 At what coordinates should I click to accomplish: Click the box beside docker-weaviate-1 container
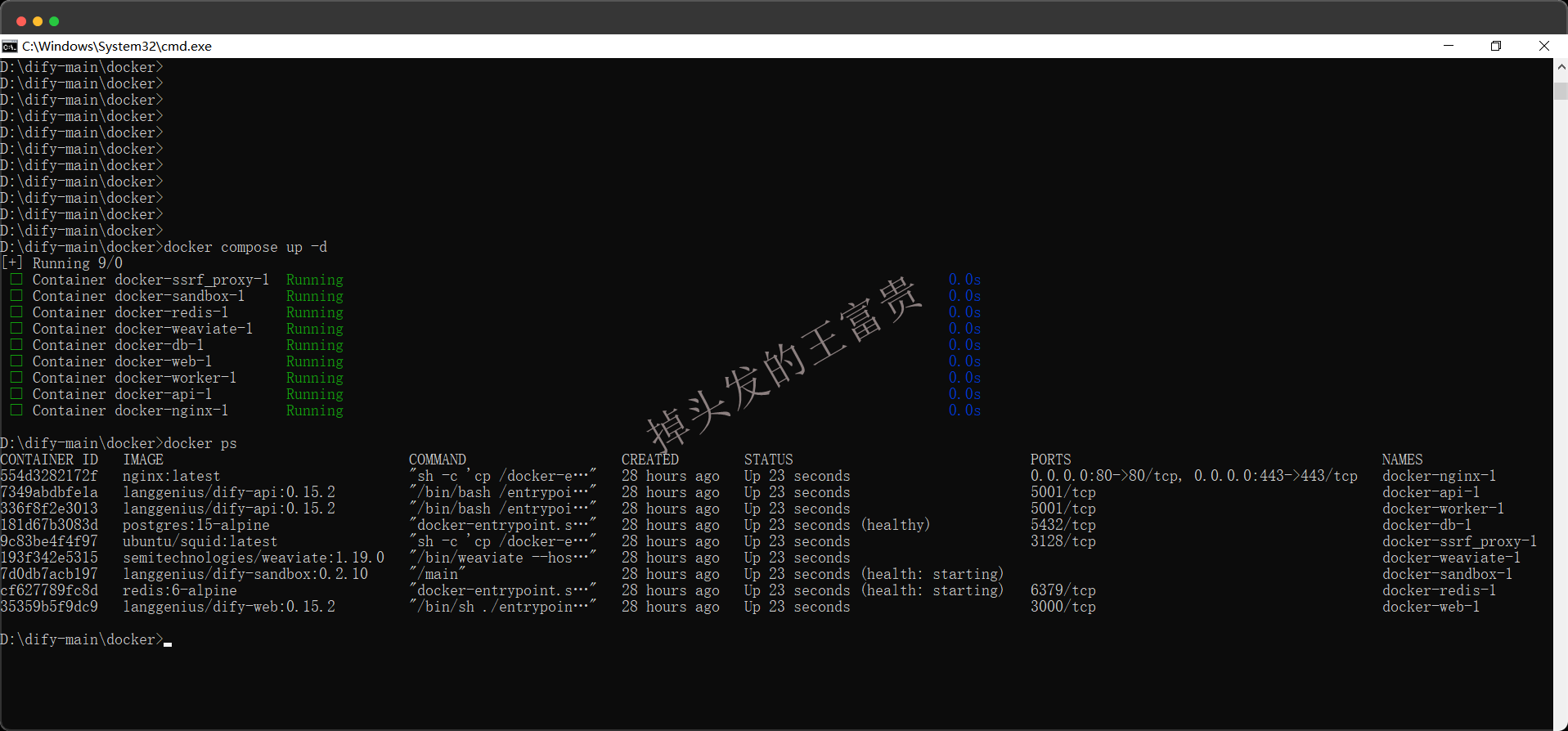coord(16,329)
